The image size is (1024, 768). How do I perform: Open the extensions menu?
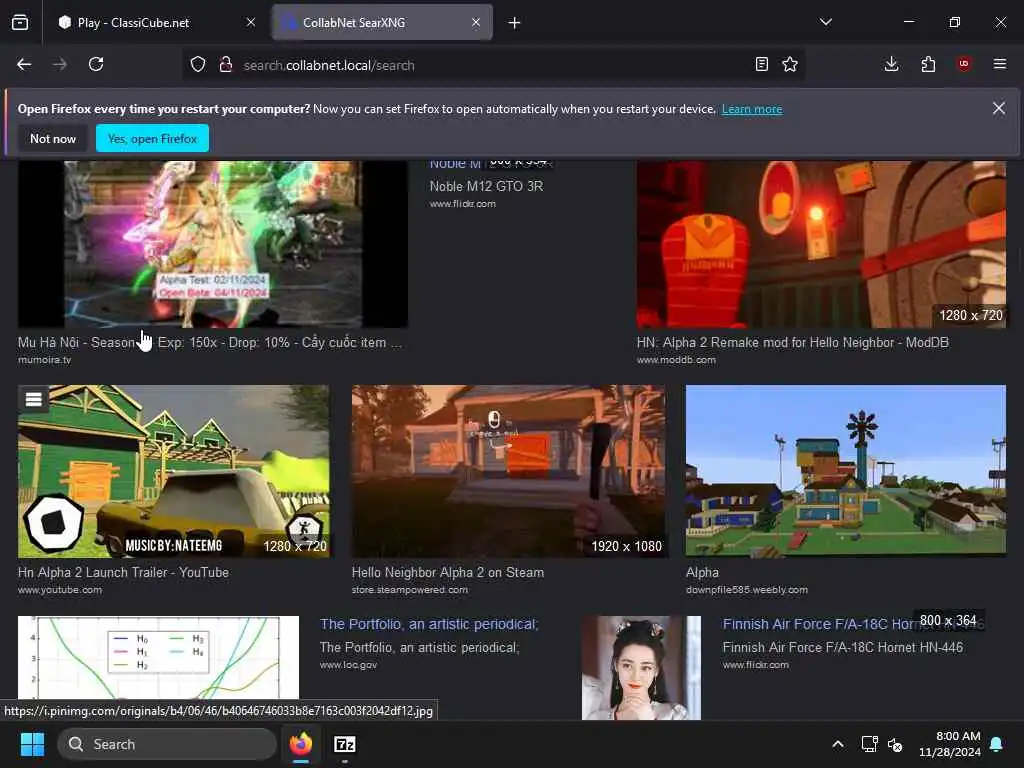click(928, 64)
